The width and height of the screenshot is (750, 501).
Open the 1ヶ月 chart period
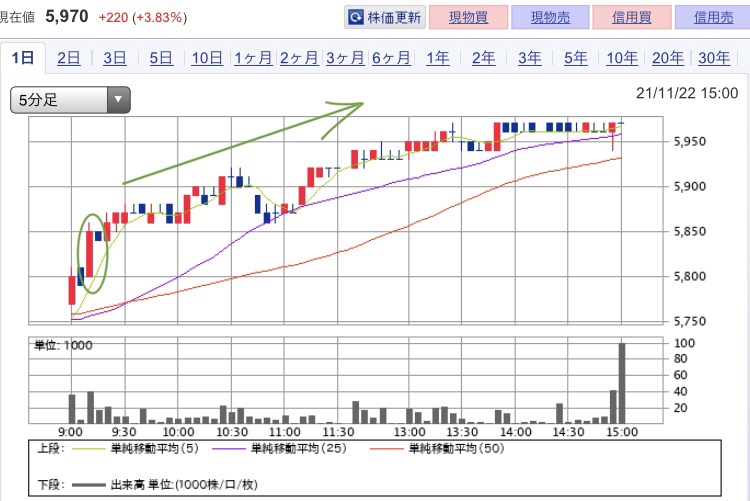pyautogui.click(x=253, y=58)
